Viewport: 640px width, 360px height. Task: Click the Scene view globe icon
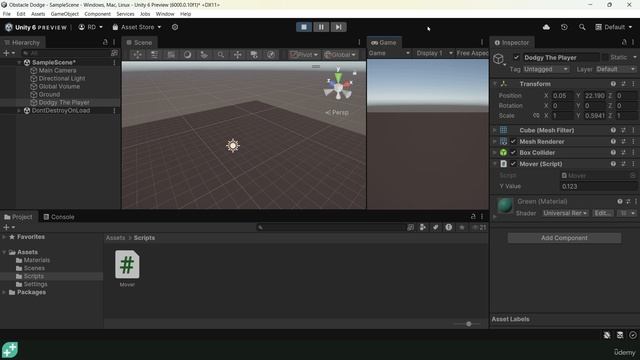[x=271, y=55]
